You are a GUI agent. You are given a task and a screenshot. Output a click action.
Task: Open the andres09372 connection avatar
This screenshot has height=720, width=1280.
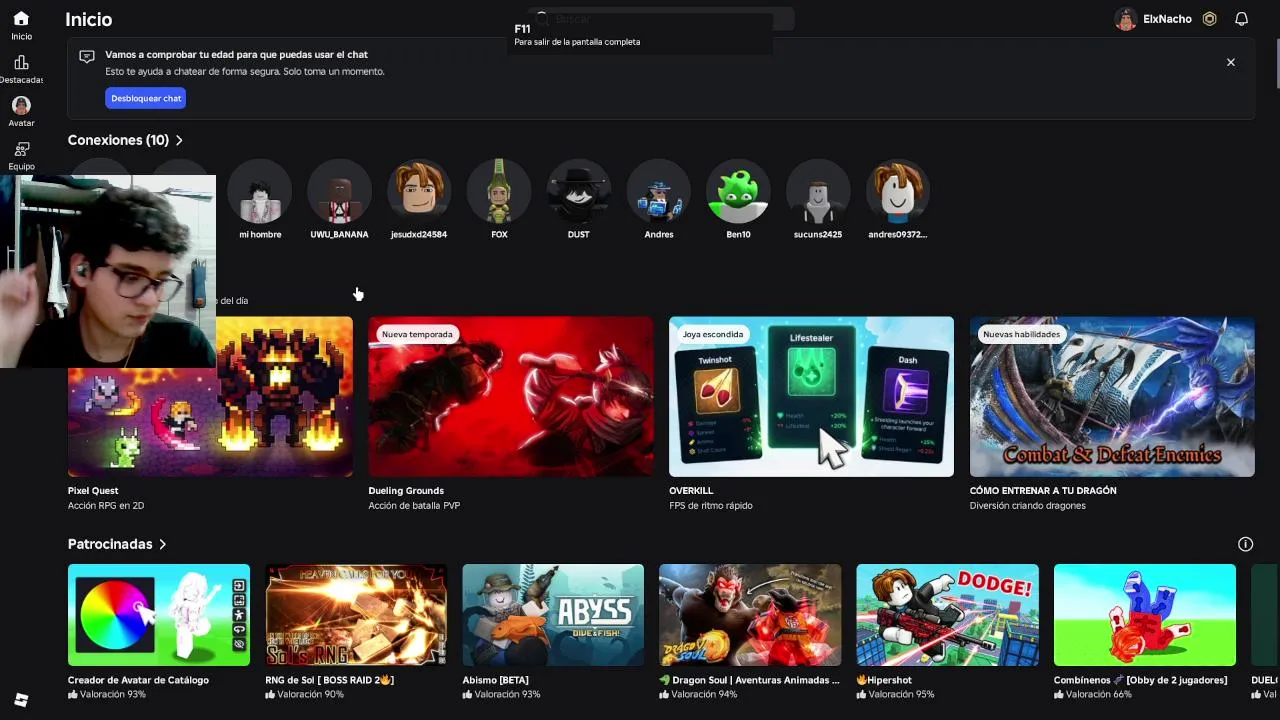(898, 191)
